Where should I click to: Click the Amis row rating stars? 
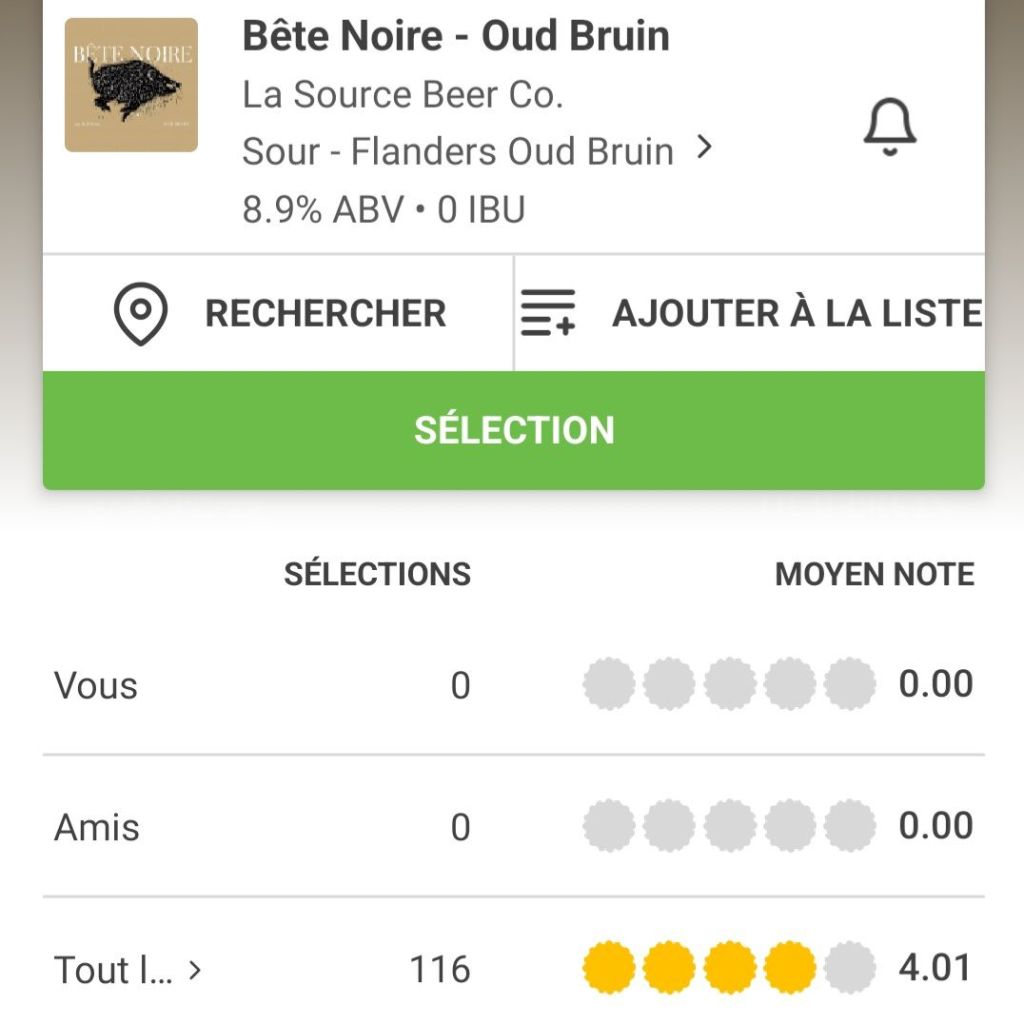pyautogui.click(x=729, y=827)
